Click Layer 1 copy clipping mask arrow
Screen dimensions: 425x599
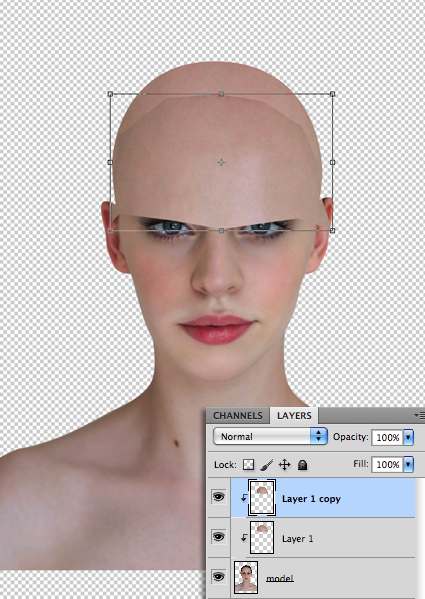point(244,498)
